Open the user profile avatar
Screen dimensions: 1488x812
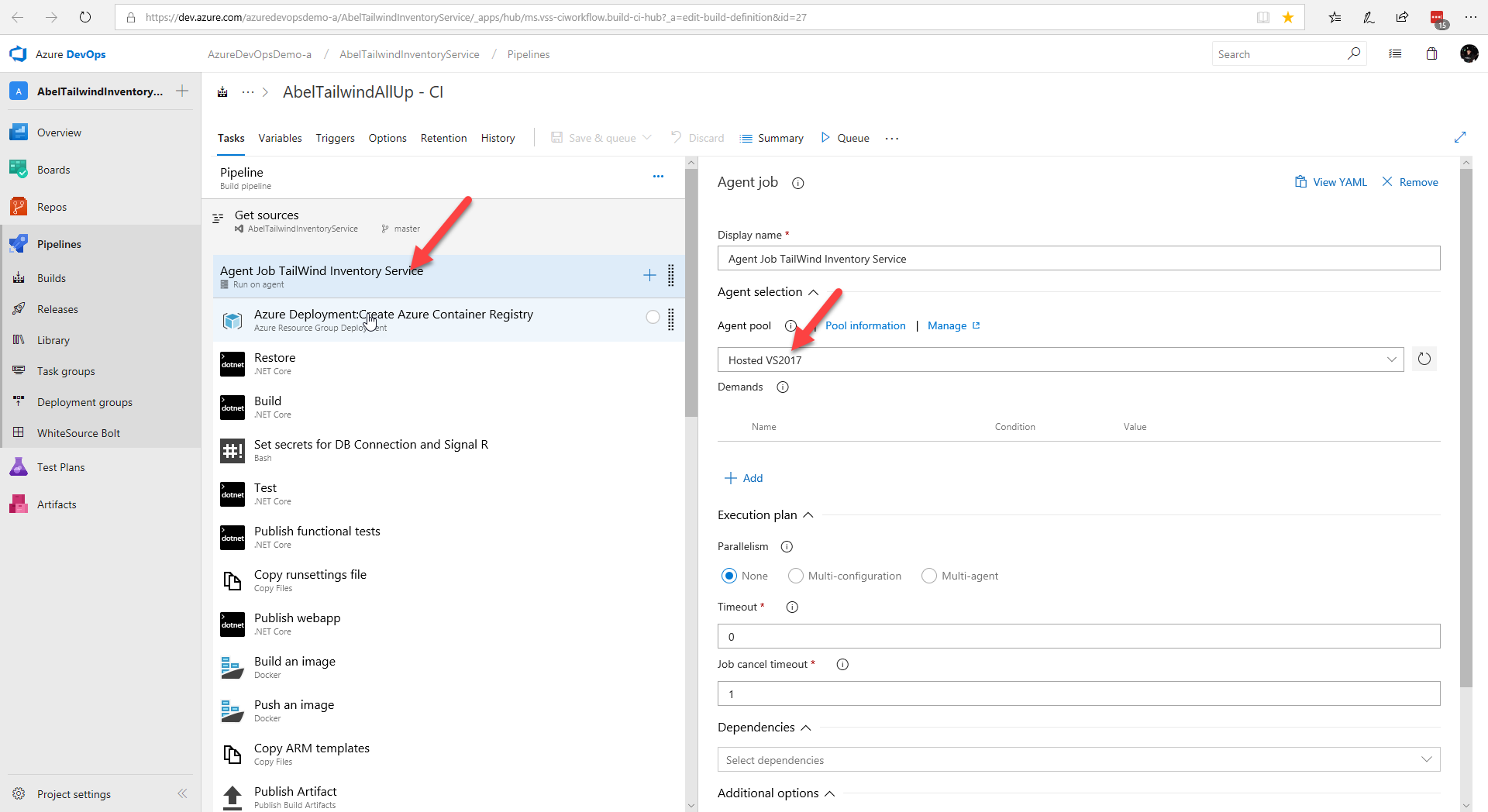point(1469,54)
